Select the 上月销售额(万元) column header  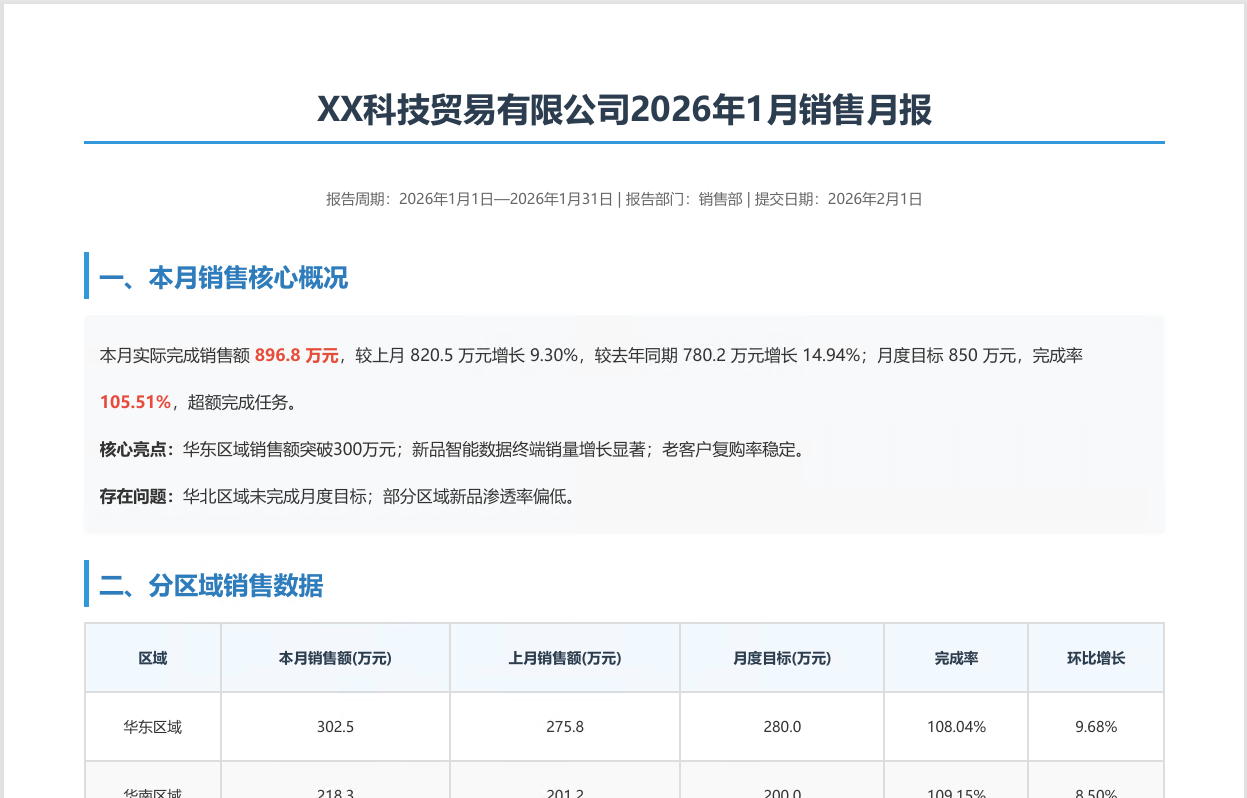coord(564,658)
